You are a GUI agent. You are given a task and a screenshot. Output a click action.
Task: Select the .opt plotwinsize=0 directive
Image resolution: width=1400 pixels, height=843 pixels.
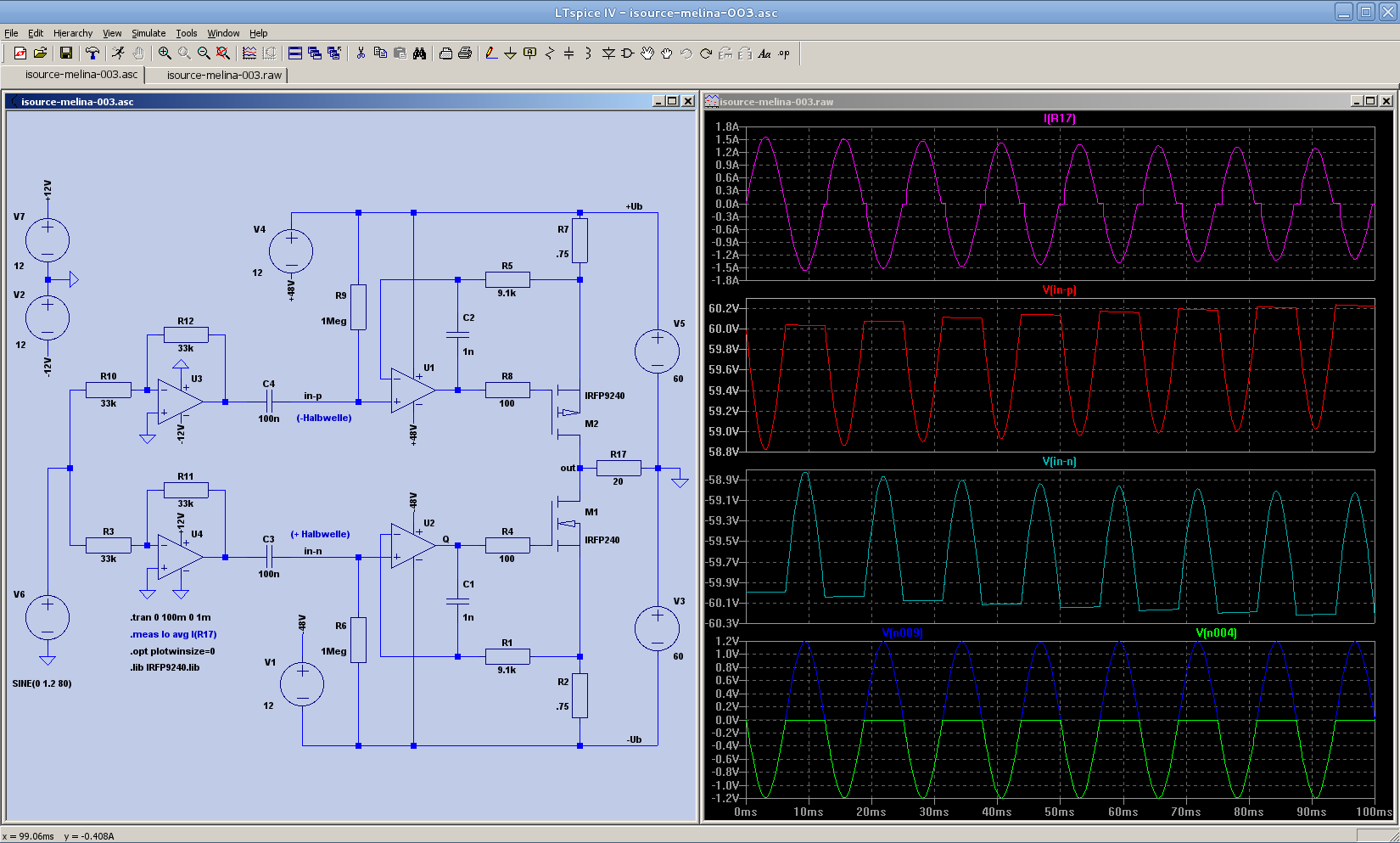(172, 651)
